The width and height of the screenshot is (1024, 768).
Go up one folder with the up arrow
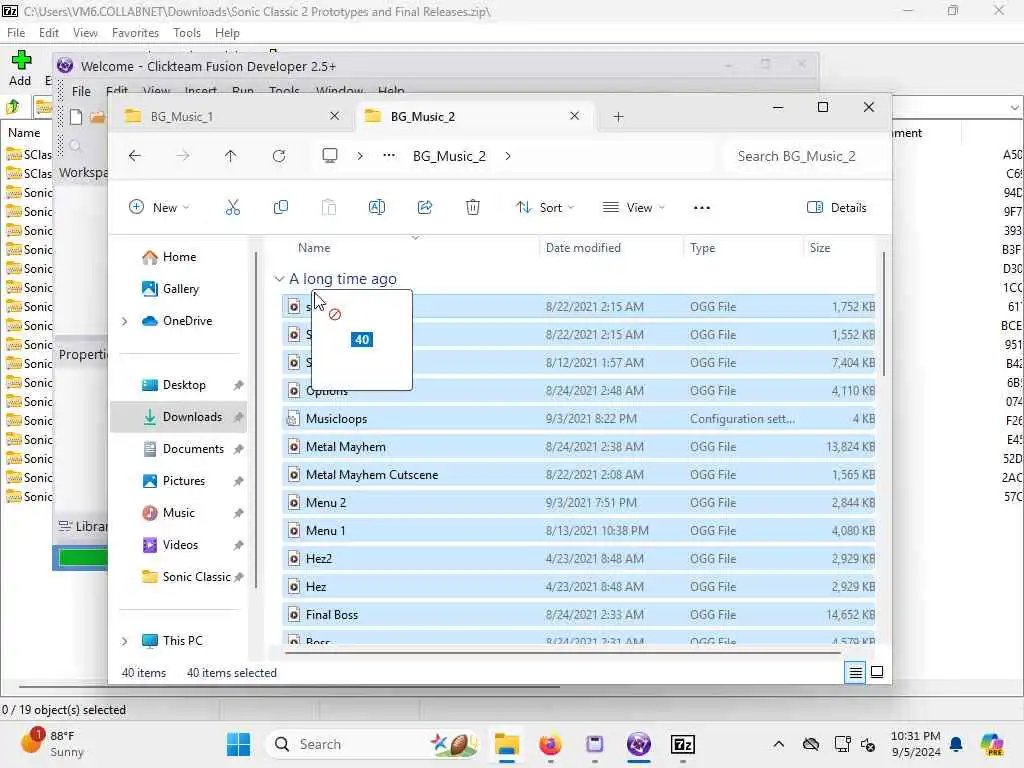tap(231, 156)
